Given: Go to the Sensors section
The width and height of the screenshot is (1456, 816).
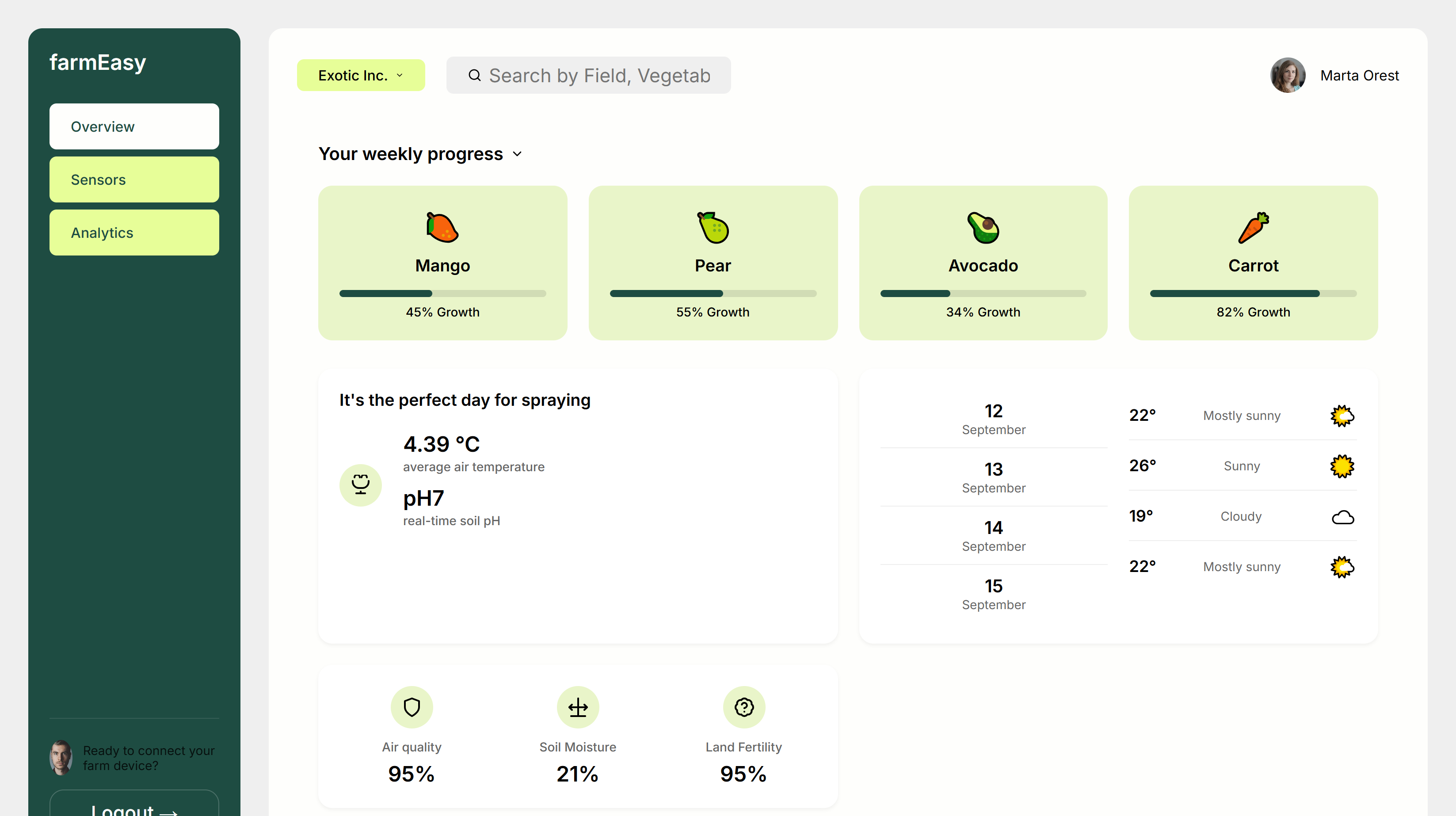Looking at the screenshot, I should [134, 180].
